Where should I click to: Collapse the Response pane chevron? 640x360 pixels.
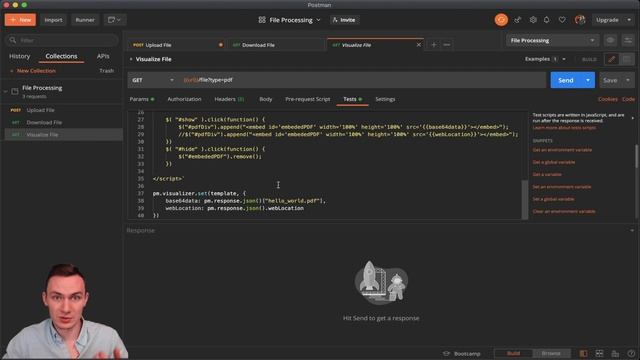[x=632, y=231]
